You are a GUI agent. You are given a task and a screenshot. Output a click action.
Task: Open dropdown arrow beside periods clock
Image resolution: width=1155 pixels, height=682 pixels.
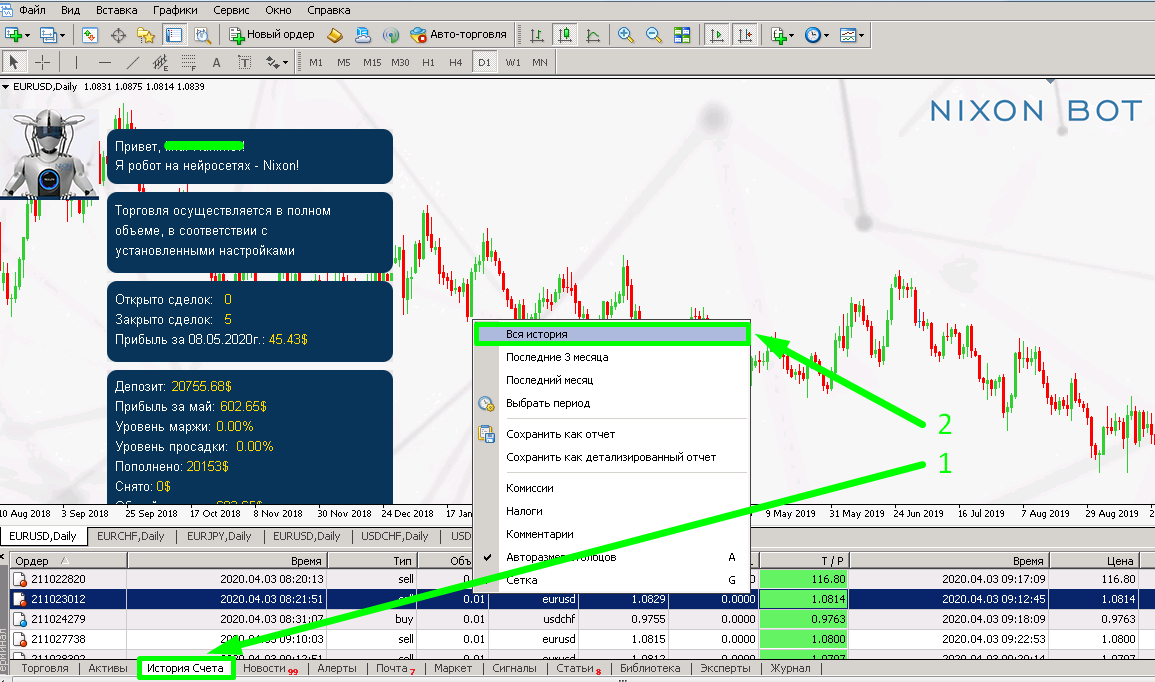[826, 35]
